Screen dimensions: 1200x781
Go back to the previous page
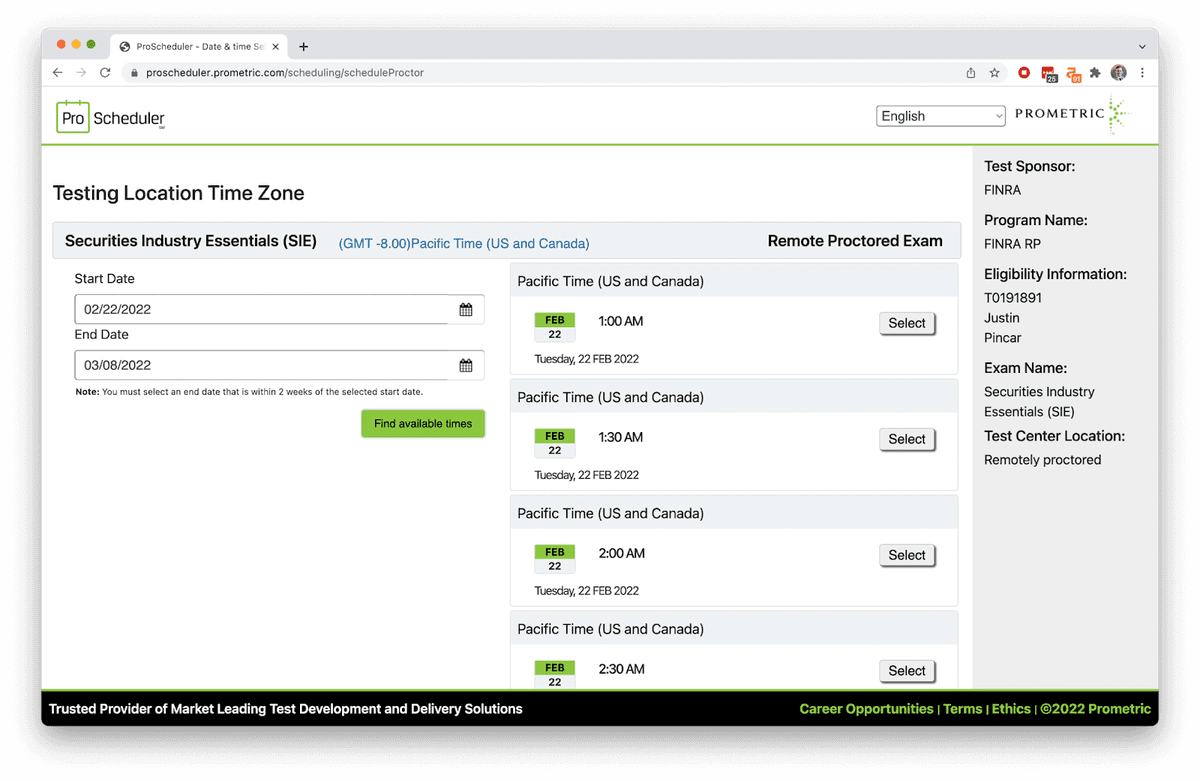(x=58, y=73)
